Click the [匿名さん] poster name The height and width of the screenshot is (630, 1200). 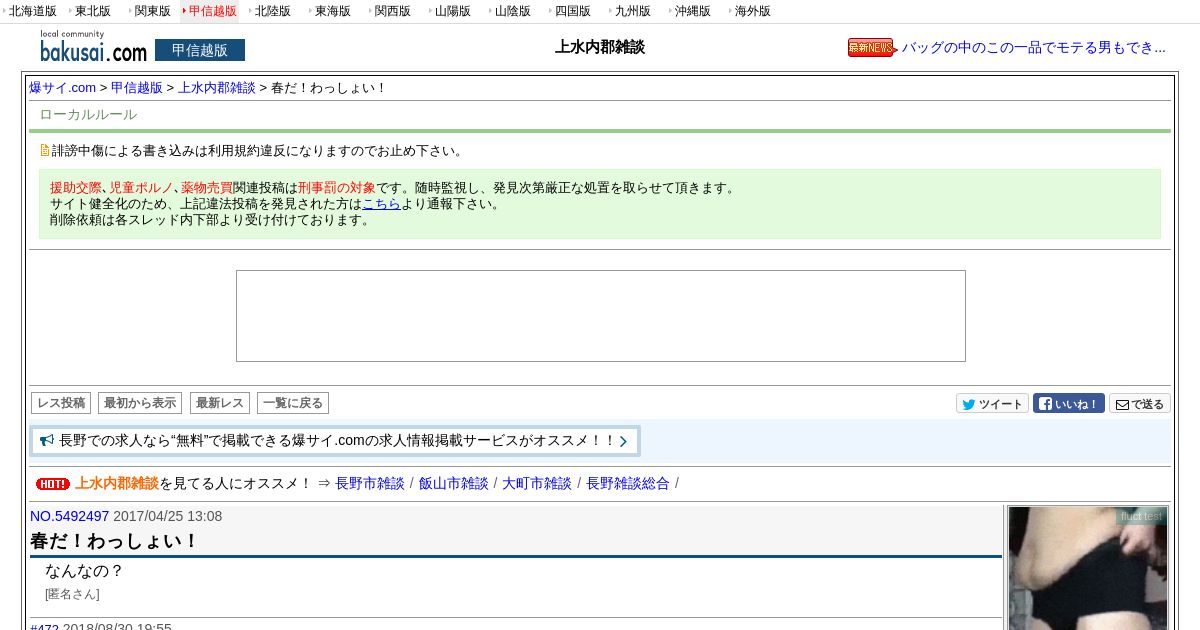72,594
